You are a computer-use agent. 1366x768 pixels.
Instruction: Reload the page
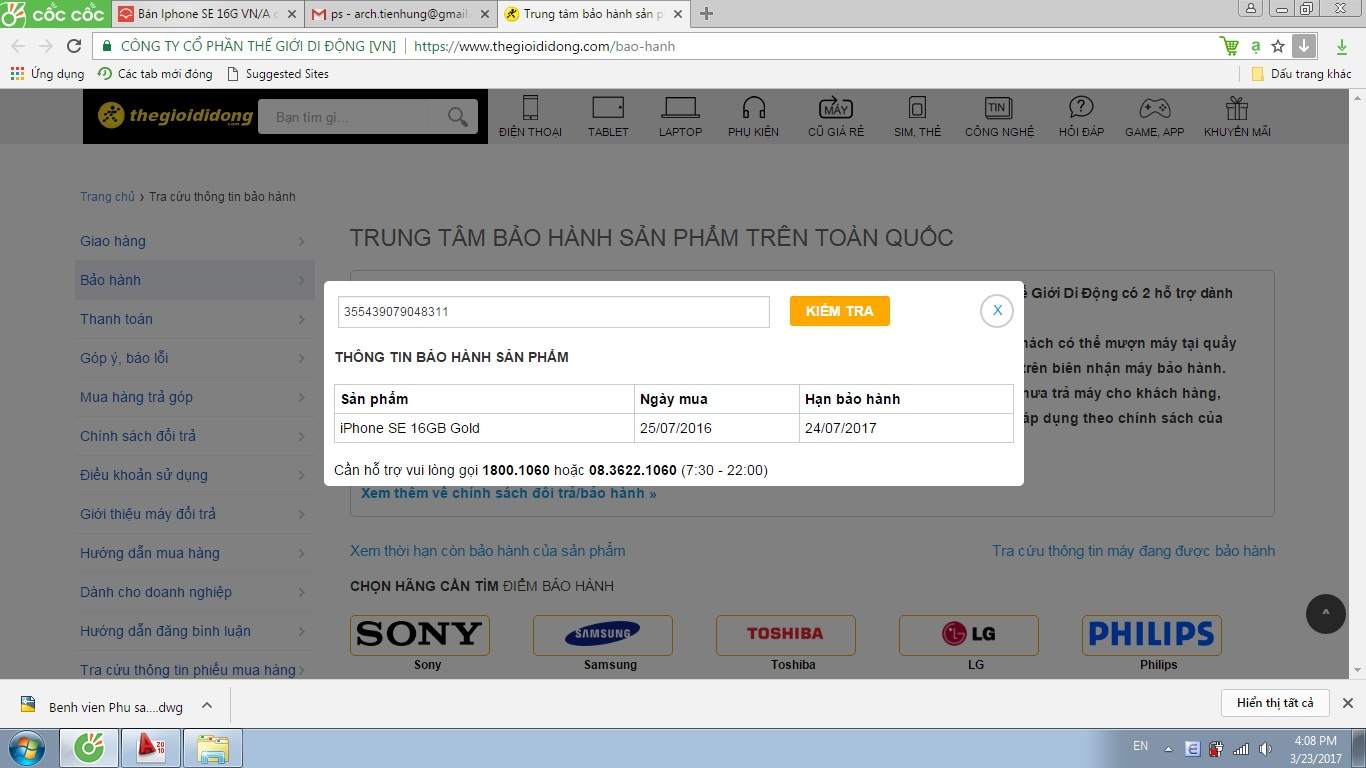(x=73, y=46)
